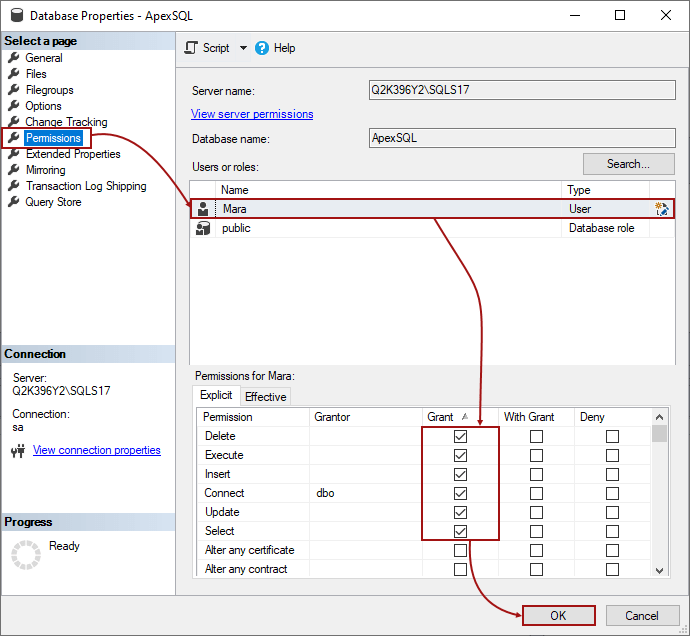Click the wrench icon beside Permissions
Image resolution: width=690 pixels, height=636 pixels.
point(14,138)
